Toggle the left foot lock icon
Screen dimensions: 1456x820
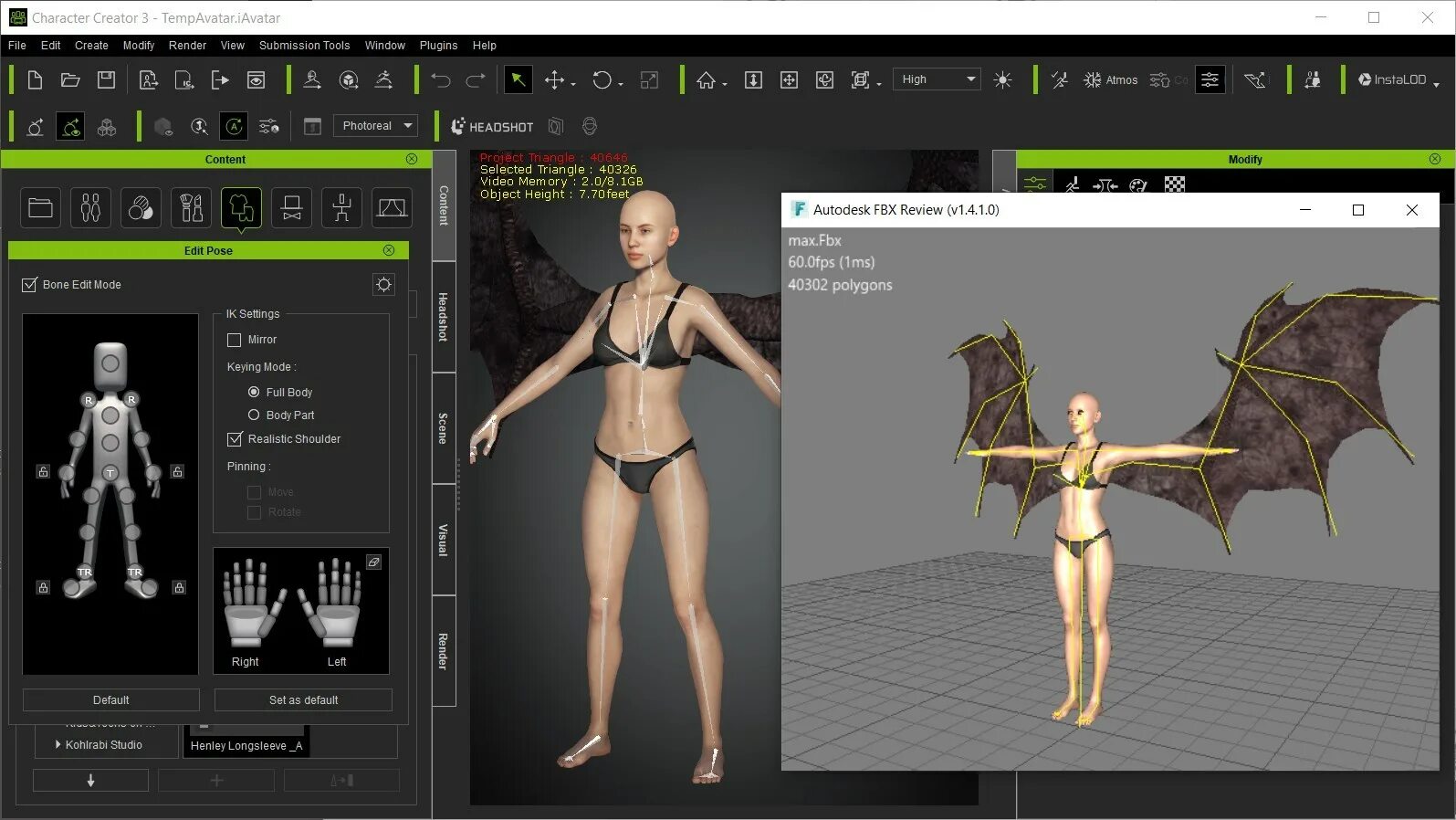coord(179,587)
